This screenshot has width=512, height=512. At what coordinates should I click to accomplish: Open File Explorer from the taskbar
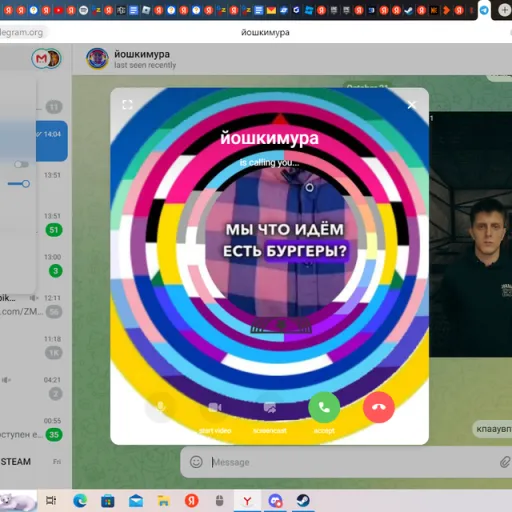pos(164,501)
